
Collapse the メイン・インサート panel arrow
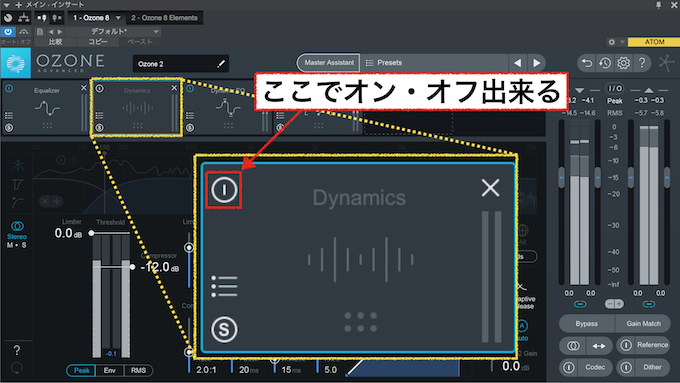coord(7,4)
